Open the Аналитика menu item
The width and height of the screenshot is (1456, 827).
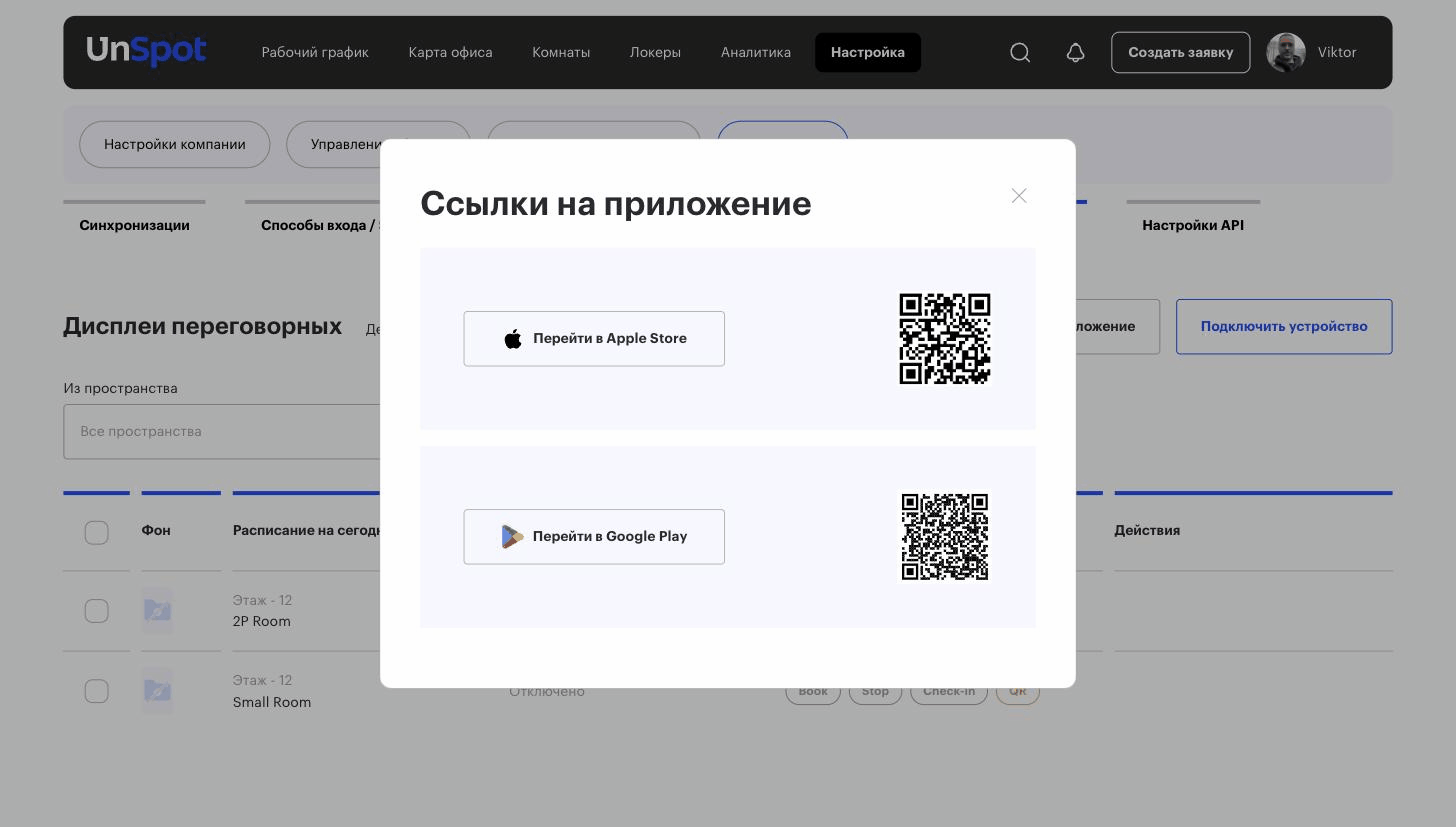756,52
